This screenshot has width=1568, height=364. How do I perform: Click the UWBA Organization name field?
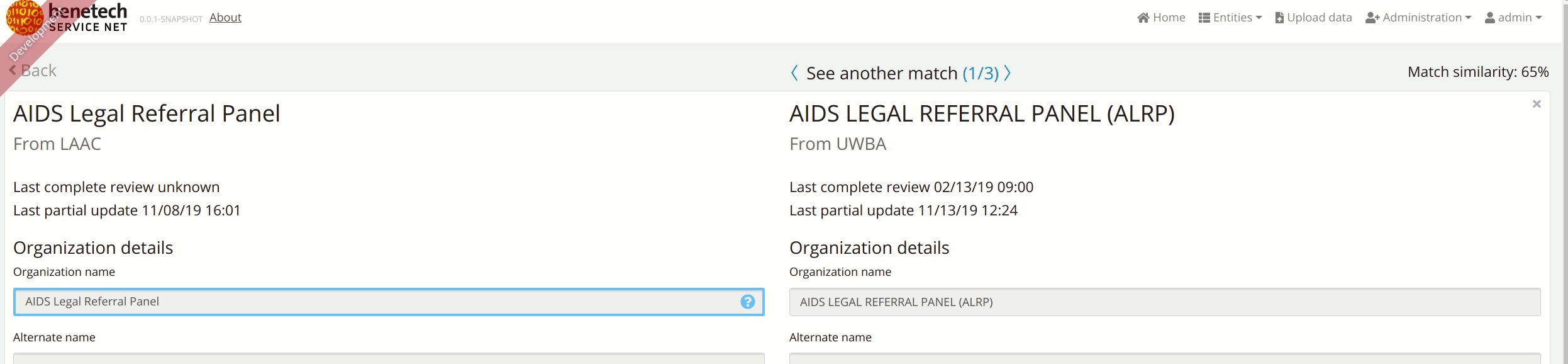[x=1165, y=302]
